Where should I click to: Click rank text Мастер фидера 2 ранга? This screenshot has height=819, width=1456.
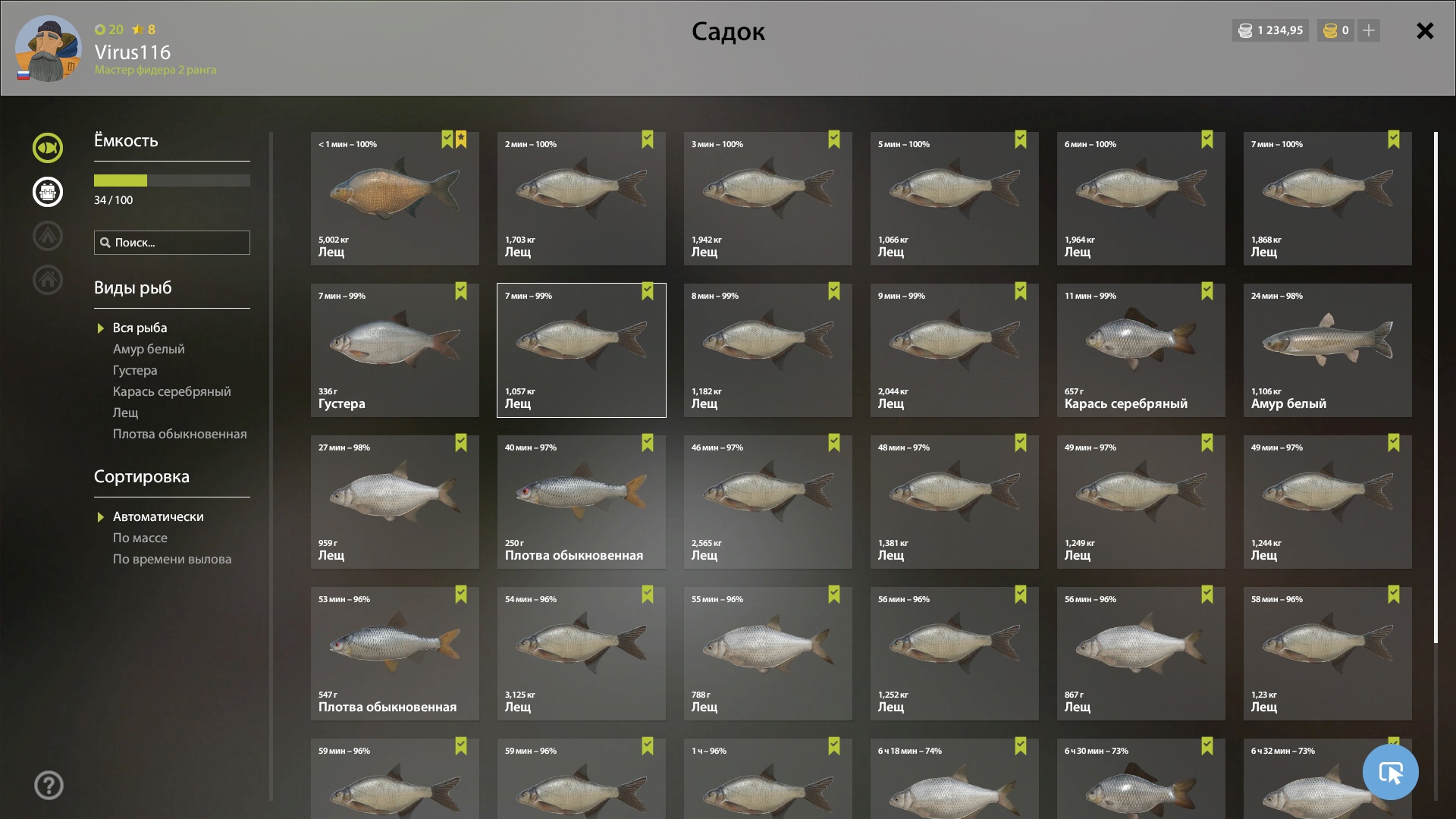pyautogui.click(x=155, y=70)
